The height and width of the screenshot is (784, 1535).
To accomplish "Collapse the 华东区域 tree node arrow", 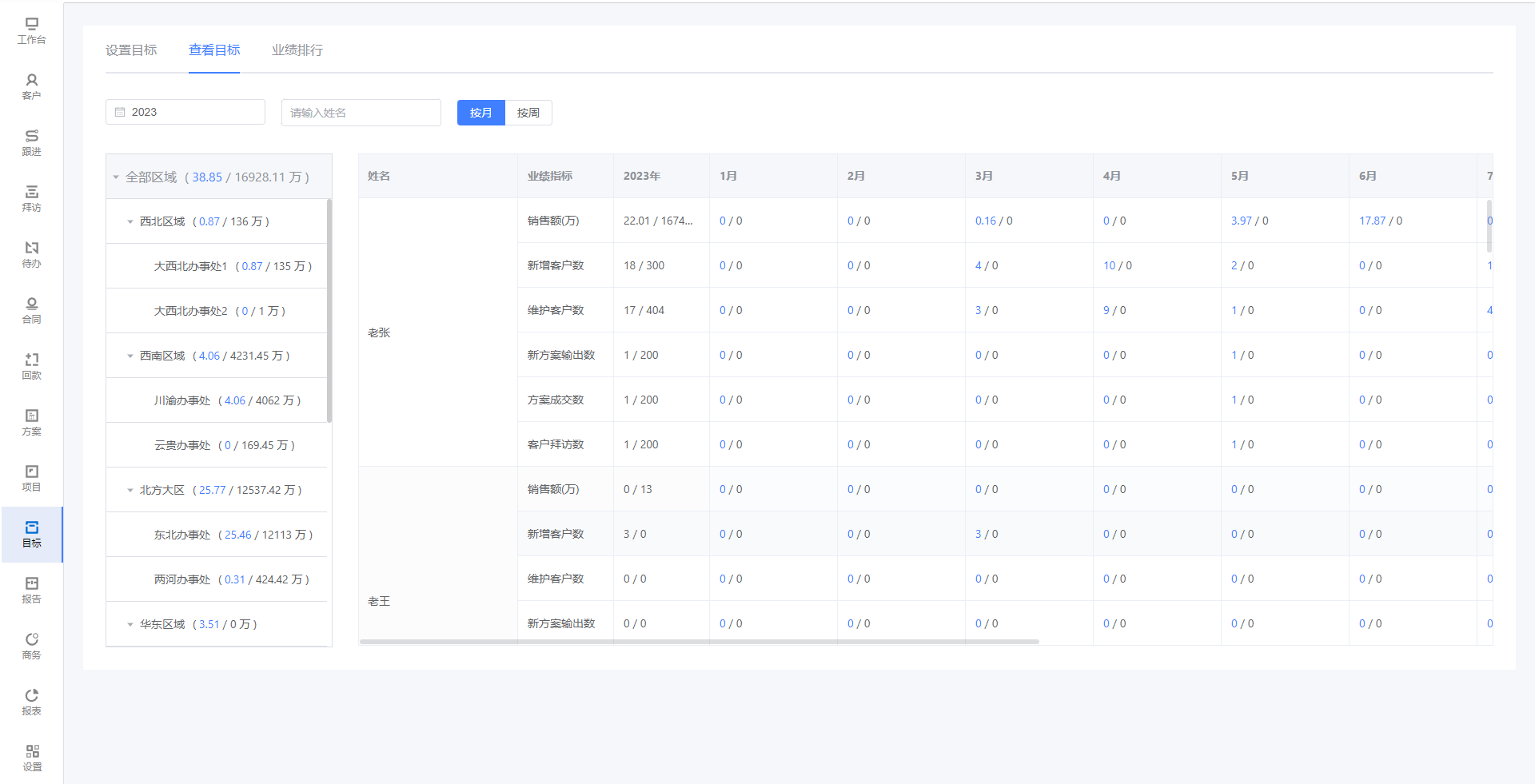I will 130,625.
